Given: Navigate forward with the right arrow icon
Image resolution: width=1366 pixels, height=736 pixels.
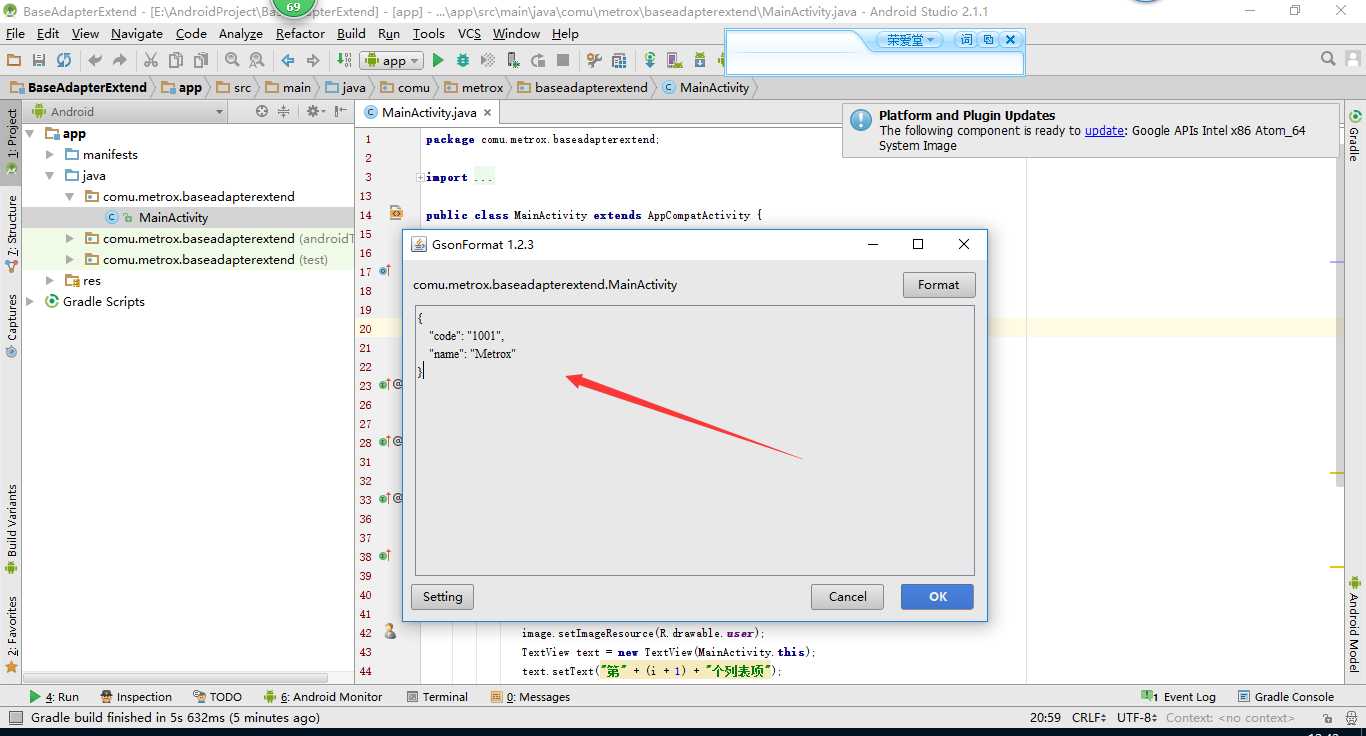Looking at the screenshot, I should pyautogui.click(x=313, y=60).
